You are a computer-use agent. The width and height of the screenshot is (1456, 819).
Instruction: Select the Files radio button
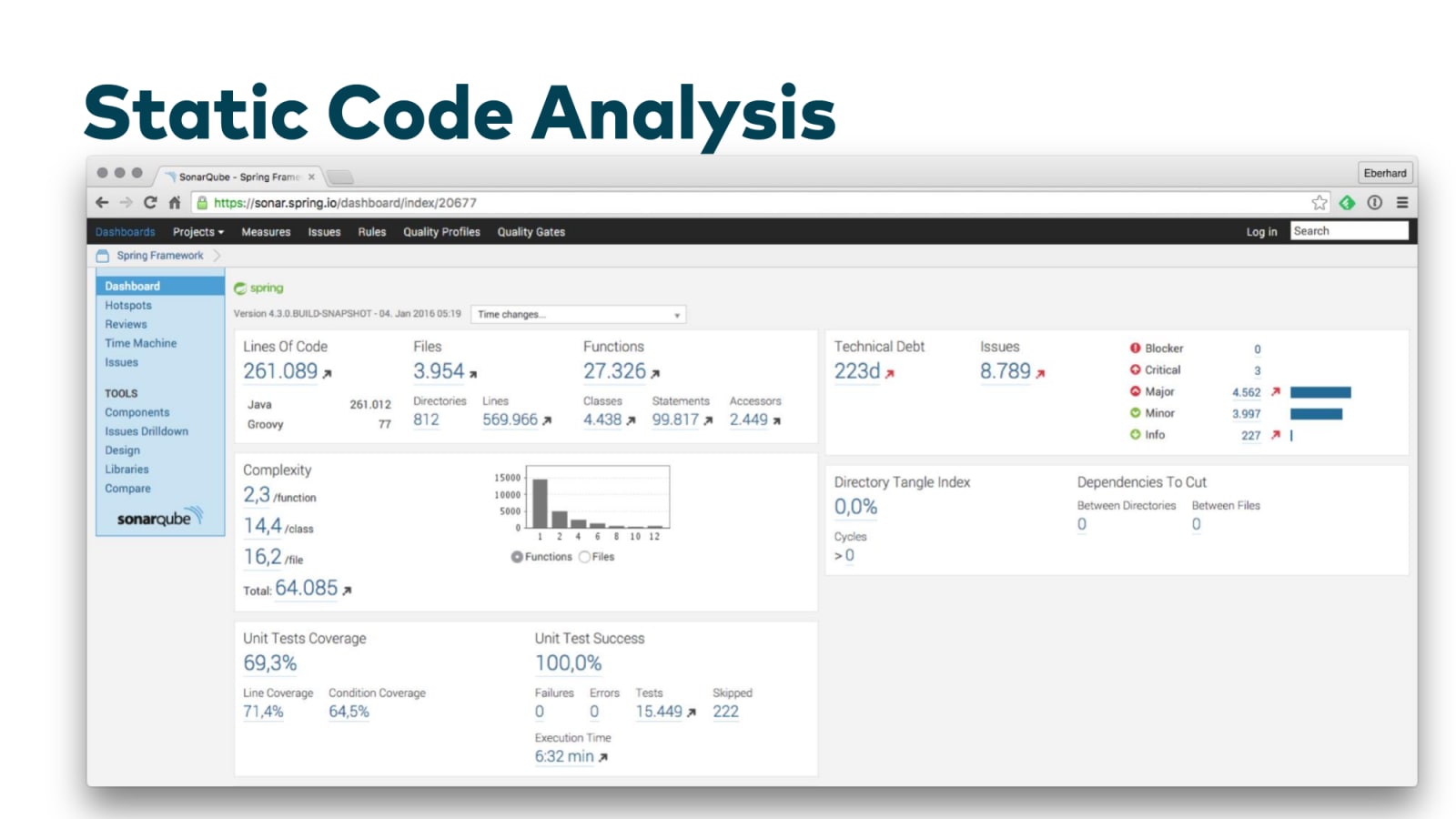[584, 557]
